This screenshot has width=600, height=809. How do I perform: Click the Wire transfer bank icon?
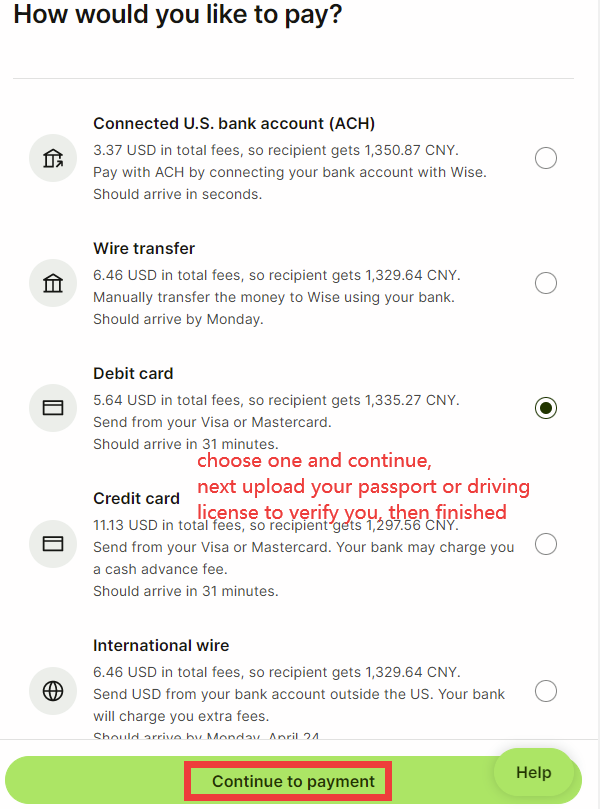click(x=53, y=283)
